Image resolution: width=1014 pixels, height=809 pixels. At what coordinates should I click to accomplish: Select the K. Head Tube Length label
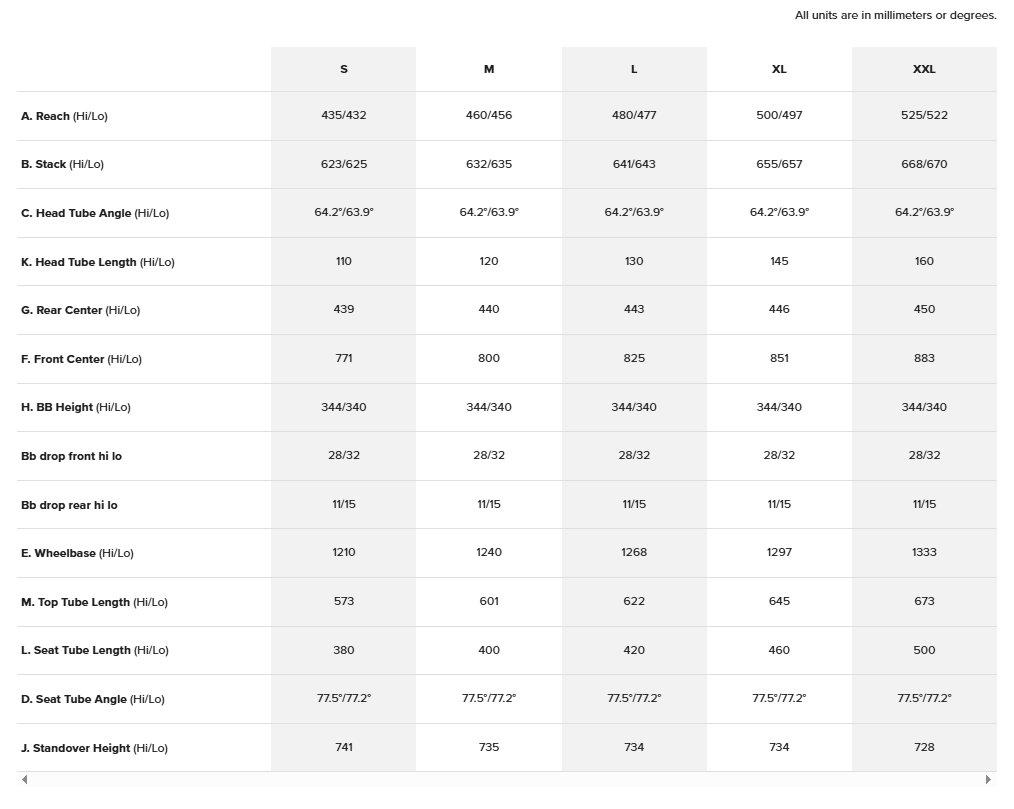click(x=97, y=262)
